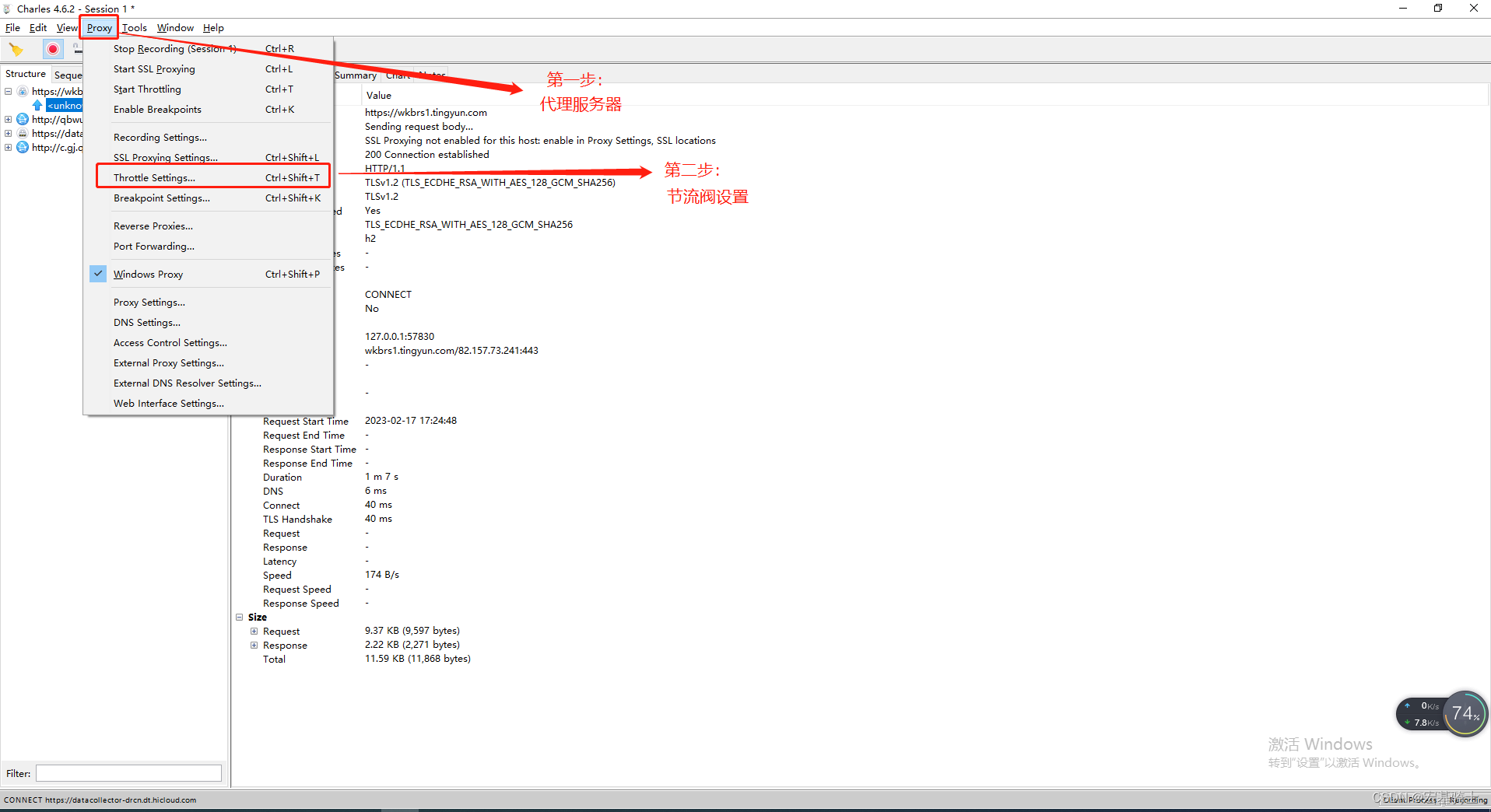Select Throttle Settings from the Proxy menu
The height and width of the screenshot is (812, 1491).
click(x=155, y=177)
